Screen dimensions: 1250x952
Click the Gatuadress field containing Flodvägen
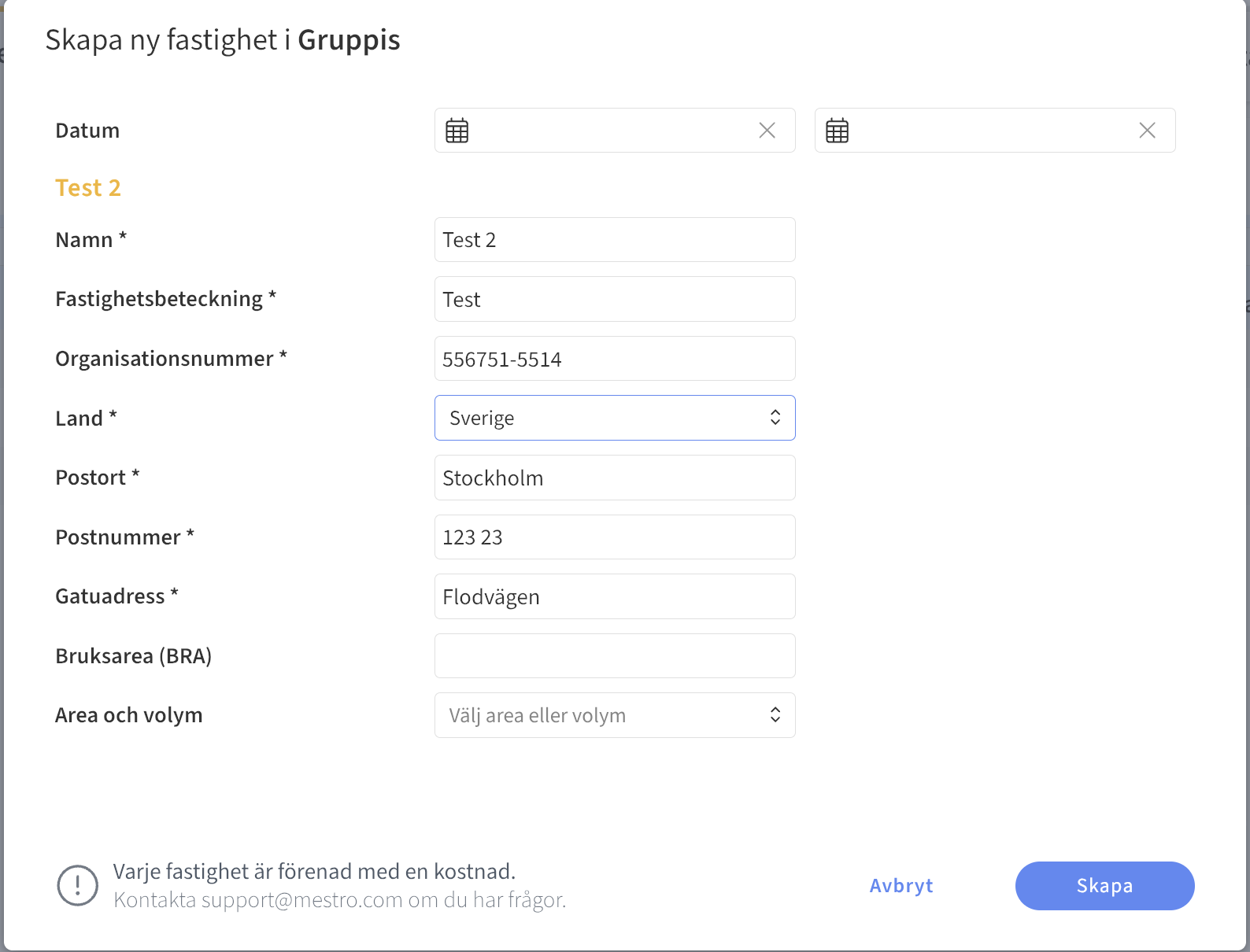point(615,596)
